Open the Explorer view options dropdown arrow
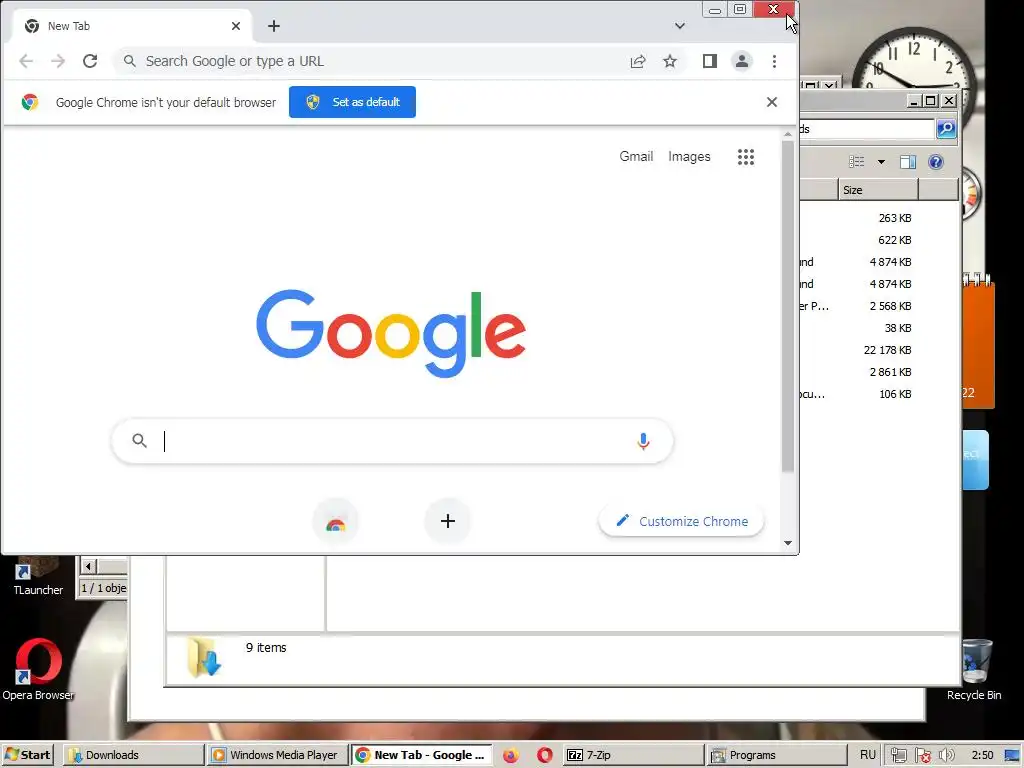Screen dimensions: 1024x768 (882, 162)
